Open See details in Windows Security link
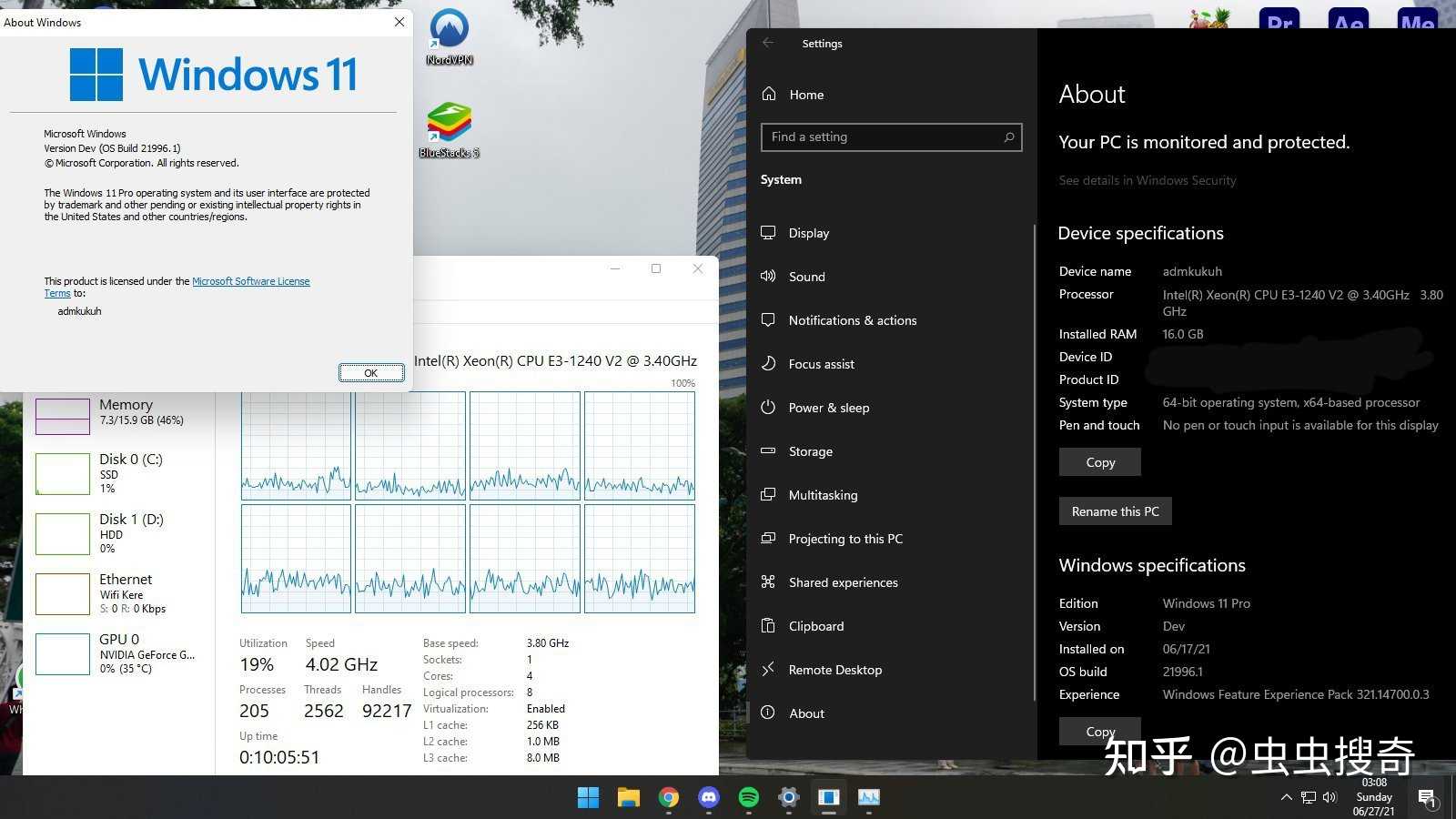 [1148, 180]
